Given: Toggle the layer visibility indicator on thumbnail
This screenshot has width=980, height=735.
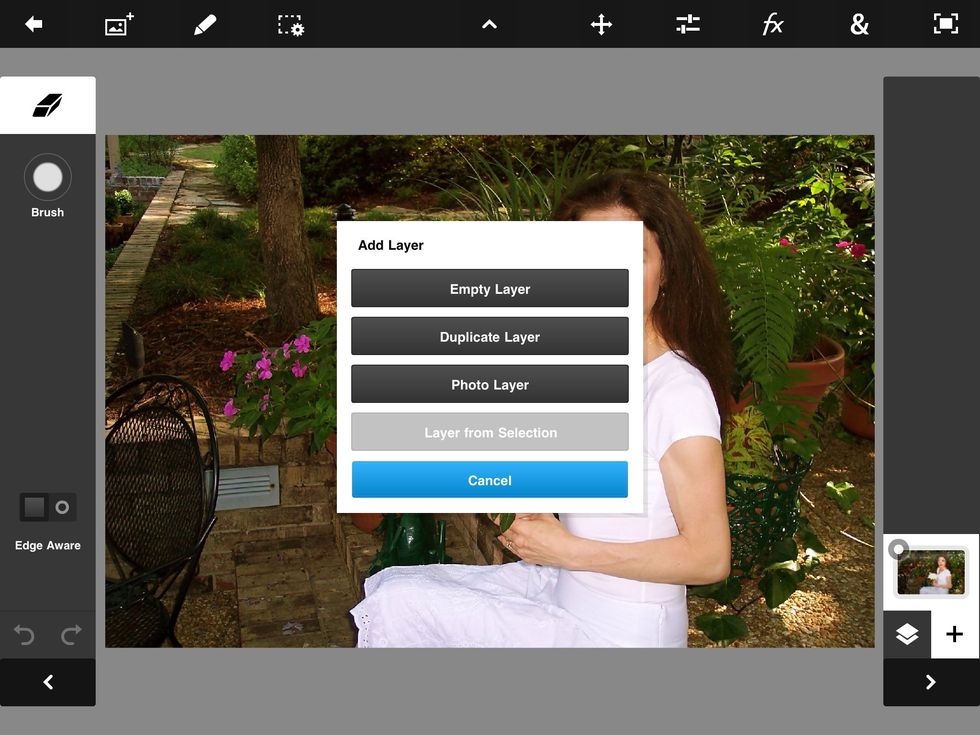Looking at the screenshot, I should pyautogui.click(x=898, y=548).
